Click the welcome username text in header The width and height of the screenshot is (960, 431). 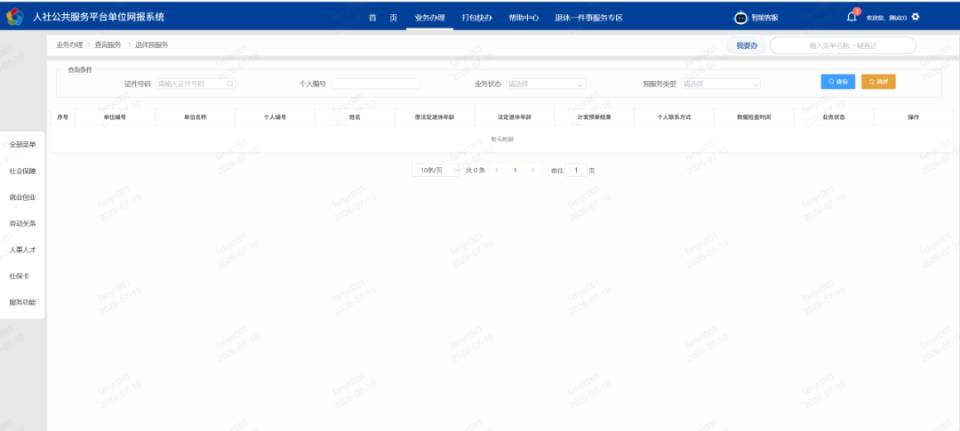[886, 18]
